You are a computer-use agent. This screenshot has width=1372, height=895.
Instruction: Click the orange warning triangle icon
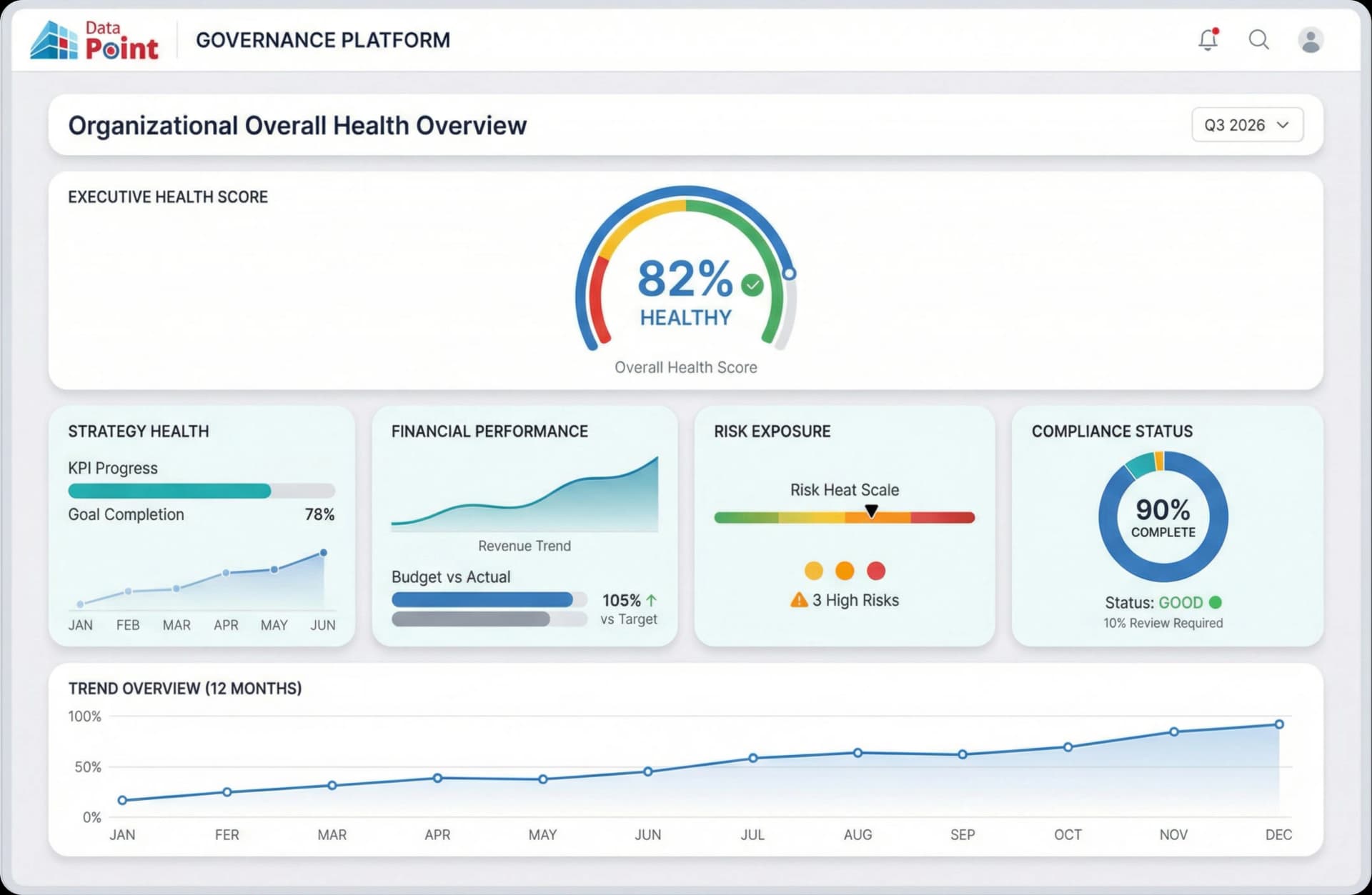[x=798, y=600]
